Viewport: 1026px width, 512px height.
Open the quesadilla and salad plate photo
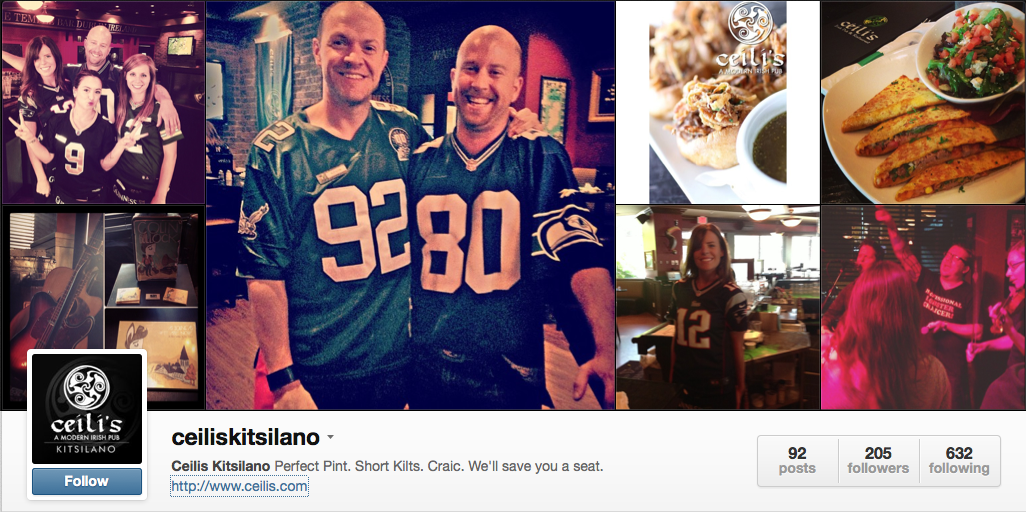[923, 102]
